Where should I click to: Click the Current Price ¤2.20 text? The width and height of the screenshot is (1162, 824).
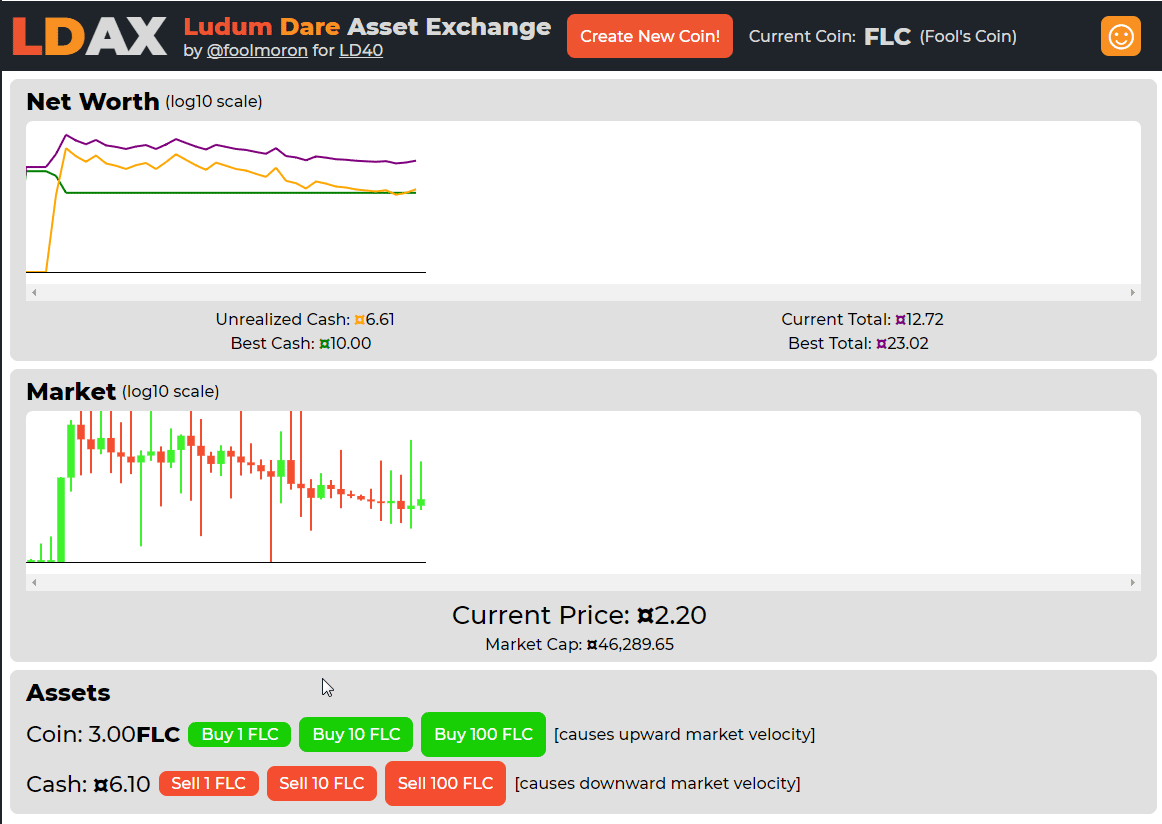tap(579, 615)
